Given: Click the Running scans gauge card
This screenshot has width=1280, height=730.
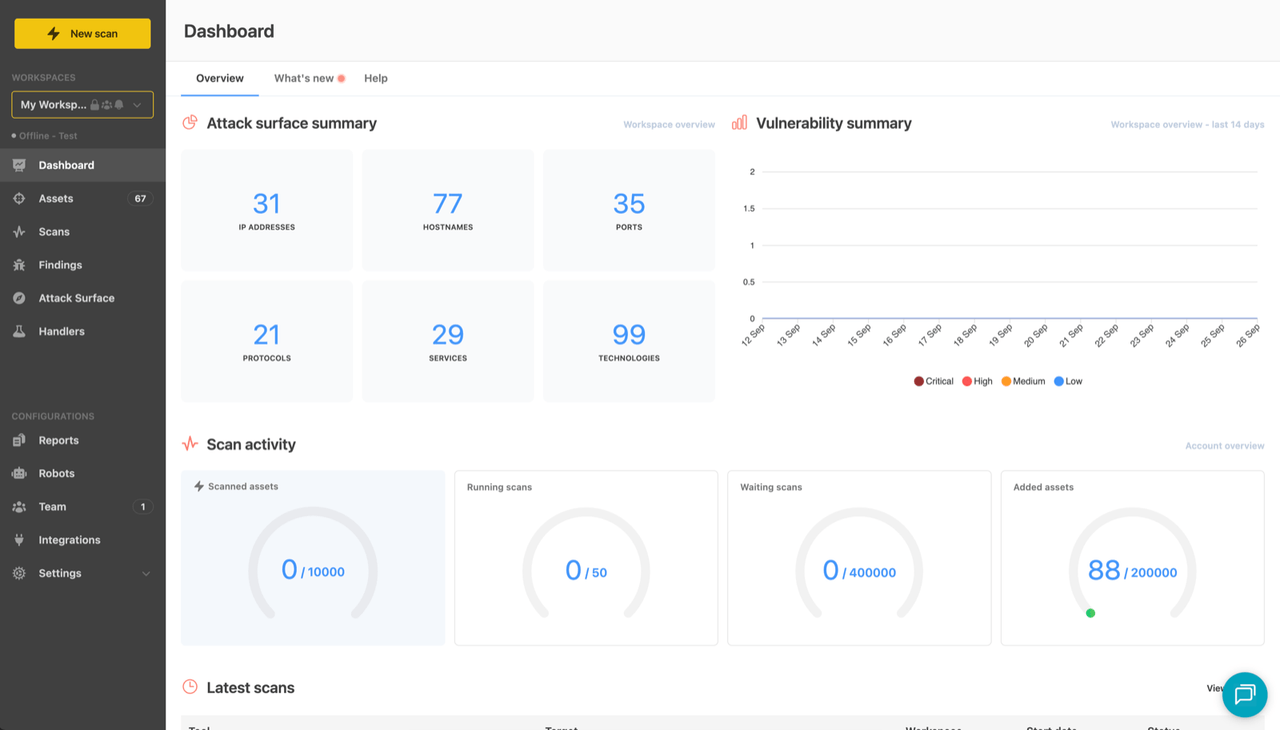Looking at the screenshot, I should pyautogui.click(x=586, y=558).
